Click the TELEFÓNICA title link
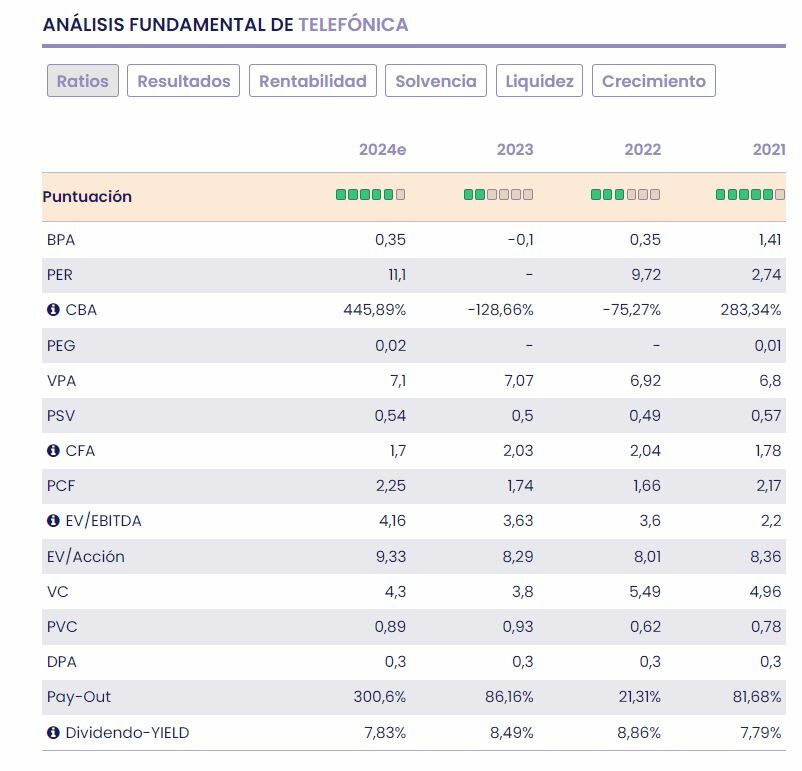Image resolution: width=802 pixels, height=771 pixels. click(353, 25)
